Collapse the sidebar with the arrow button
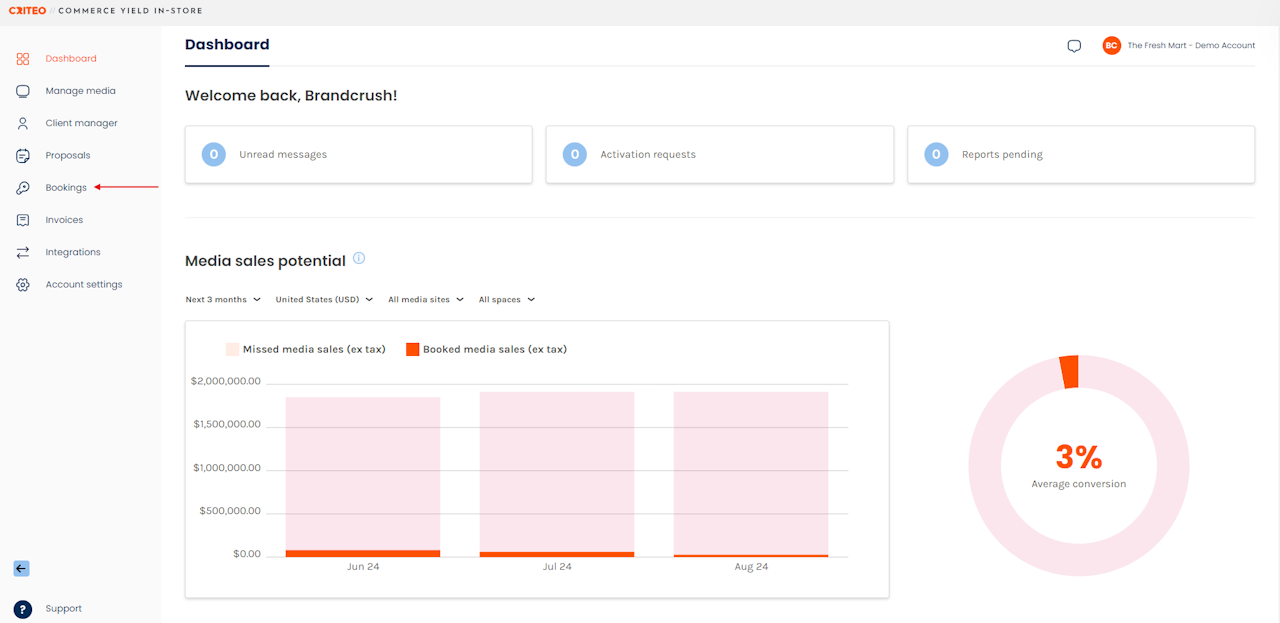This screenshot has width=1280, height=623. [x=21, y=568]
